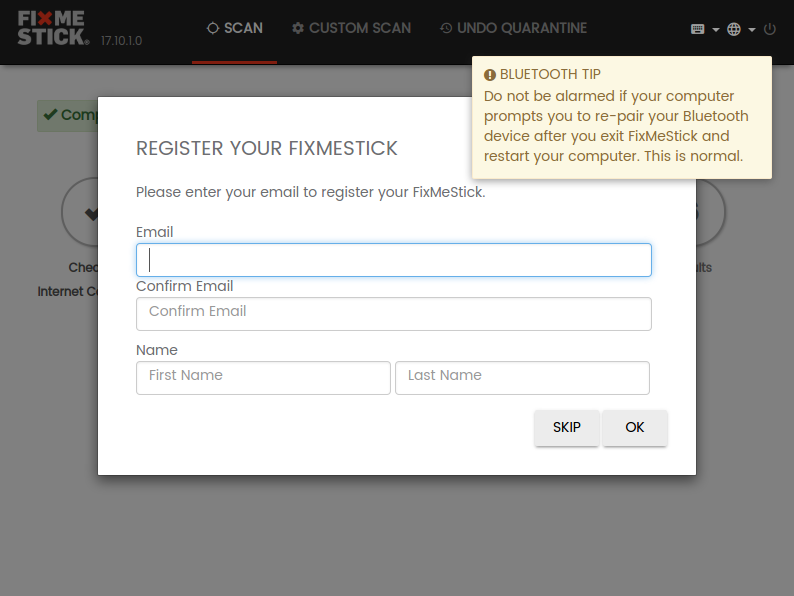The width and height of the screenshot is (794, 596).
Task: Open the CUSTOM SCAN tab
Action: [x=351, y=28]
